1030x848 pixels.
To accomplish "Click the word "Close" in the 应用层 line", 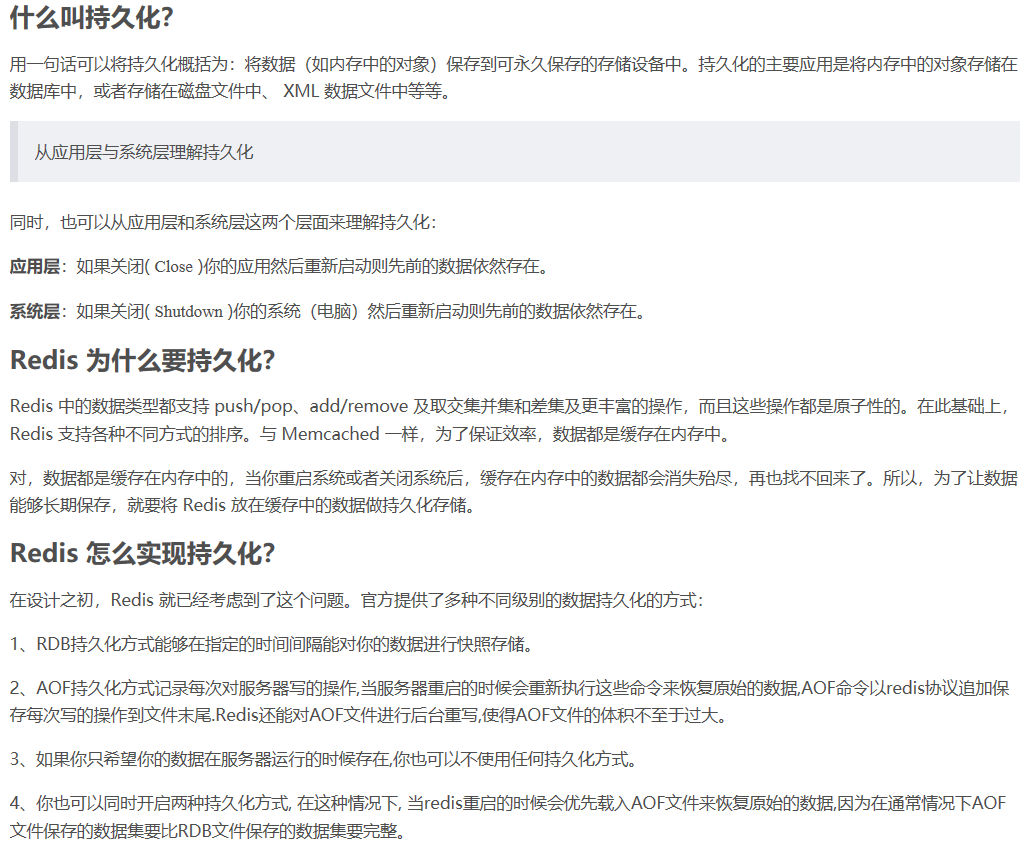I will (x=173, y=267).
